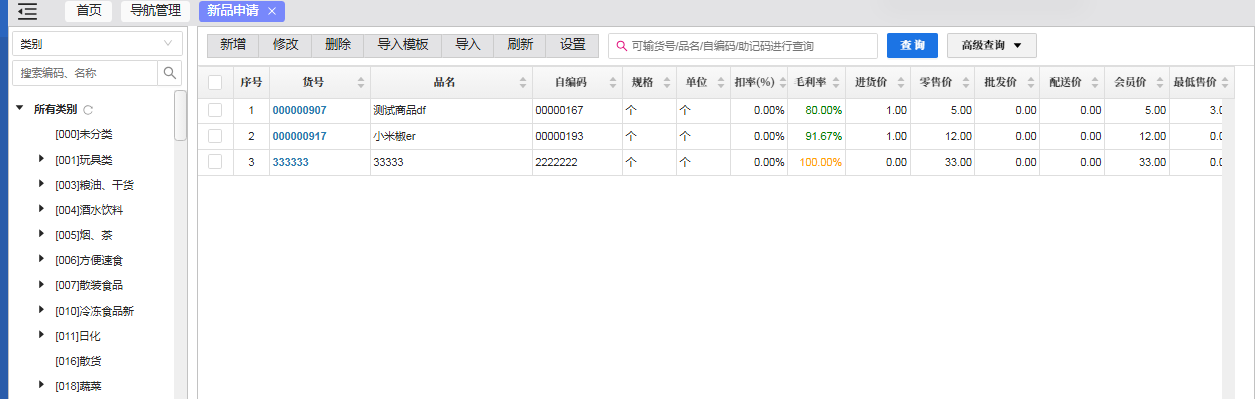Expand the [010]冷冻食品新 category
Screen dimensions: 1255x399
click(41, 310)
